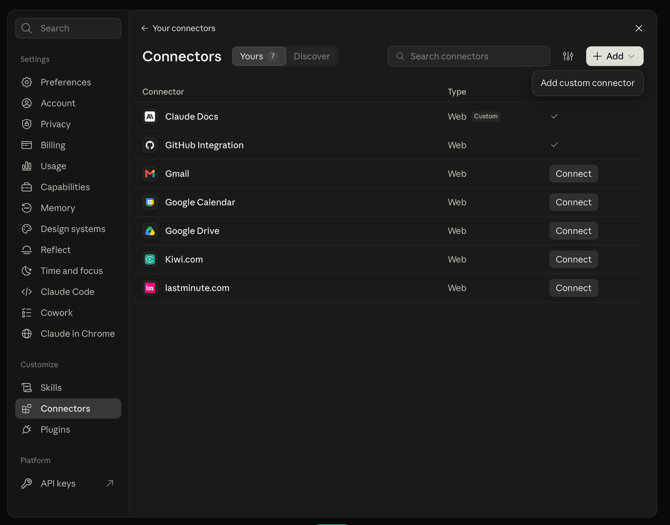Connect the Google Drive connector

tap(573, 231)
